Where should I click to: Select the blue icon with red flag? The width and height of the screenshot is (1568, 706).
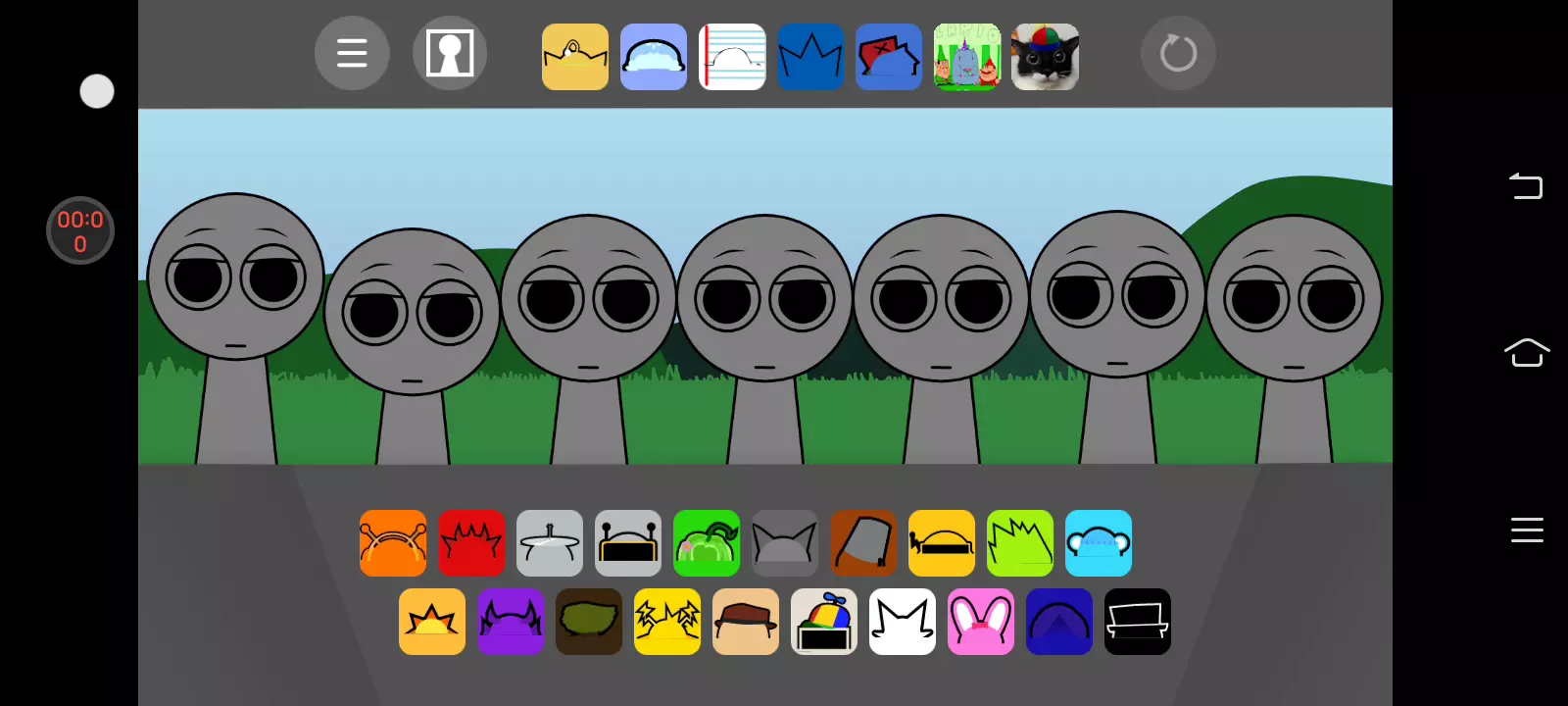coord(889,57)
